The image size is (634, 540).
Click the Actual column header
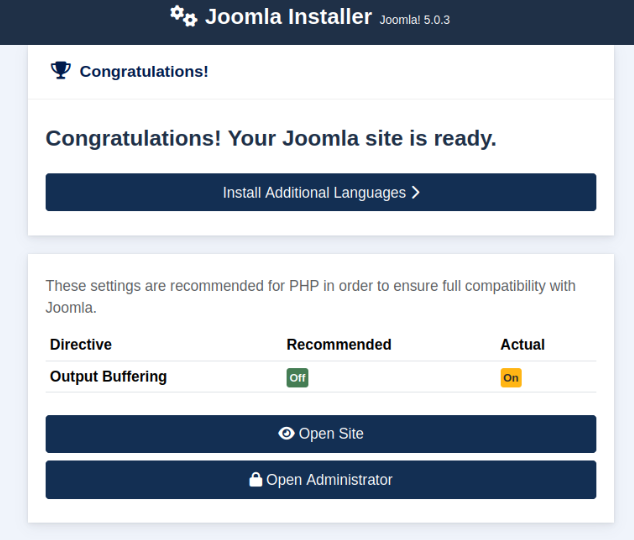tap(522, 344)
